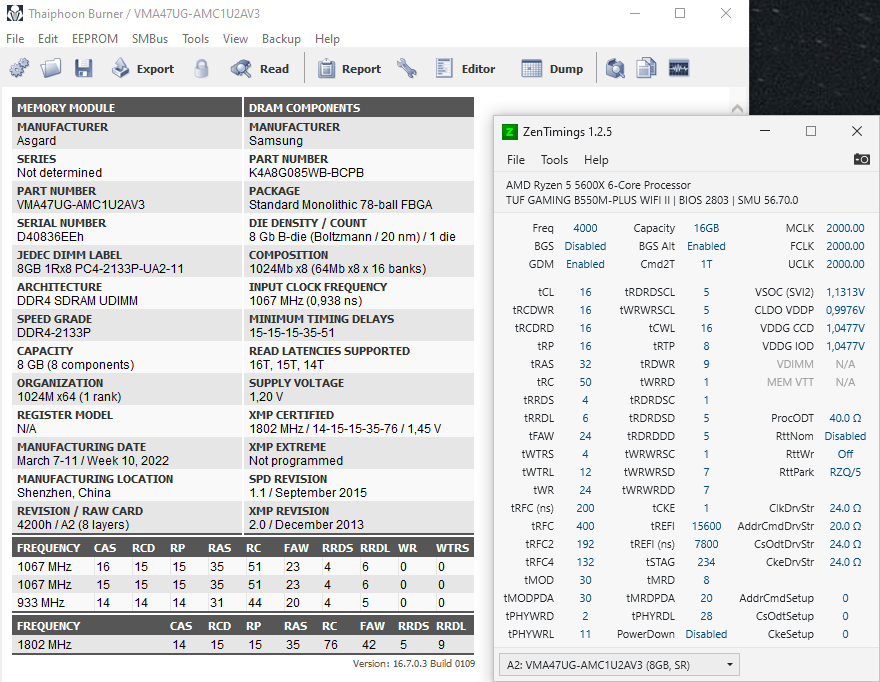
Task: Click the JEDEC DIMM label value
Action: pos(100,269)
